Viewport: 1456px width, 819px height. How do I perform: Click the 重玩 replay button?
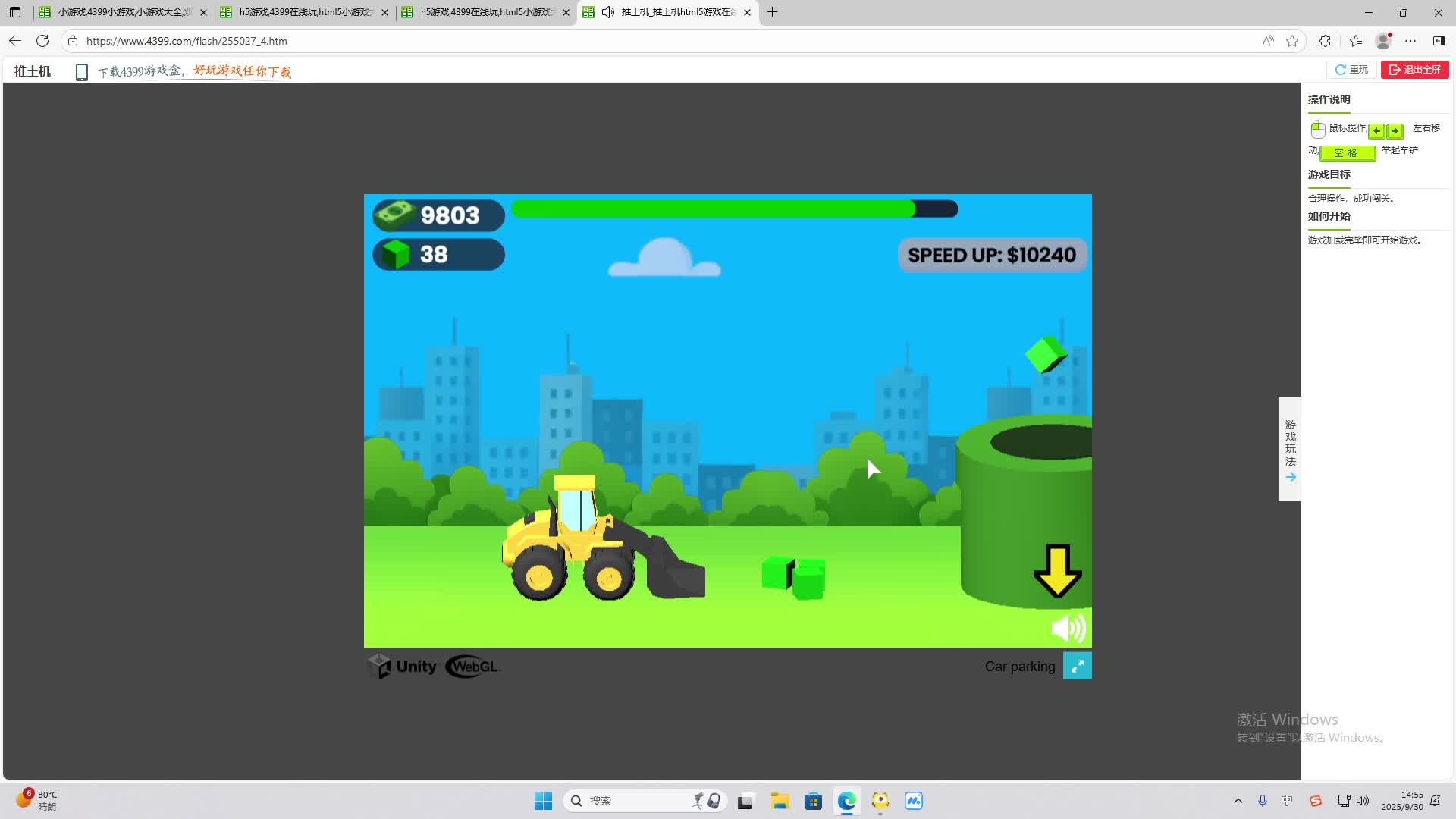pos(1351,70)
